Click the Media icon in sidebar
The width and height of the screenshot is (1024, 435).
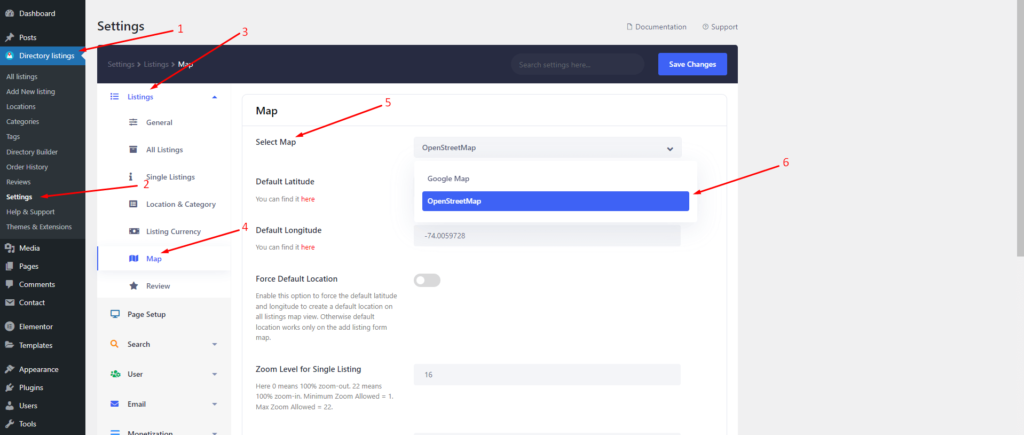click(x=9, y=248)
